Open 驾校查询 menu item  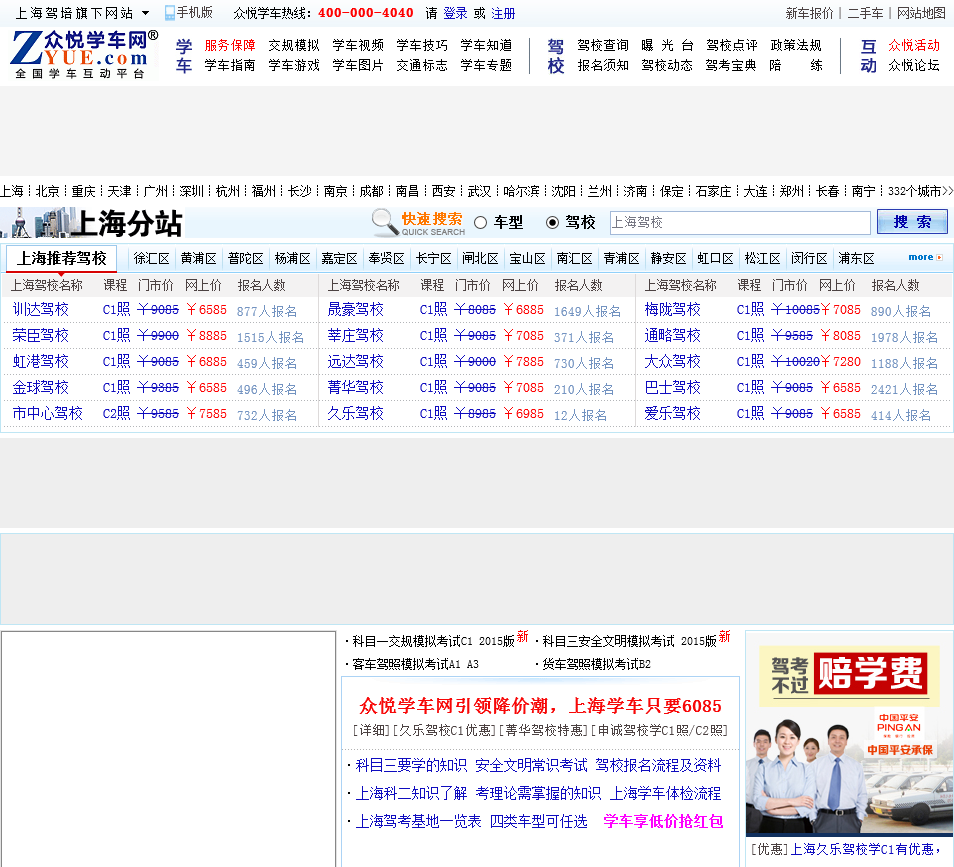pos(603,46)
